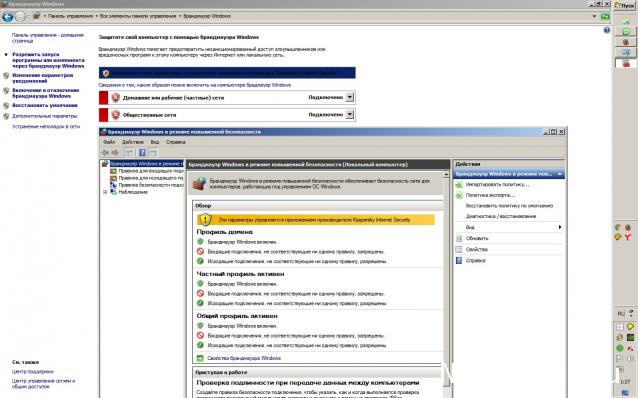
Task: Click the Yandex browser icon in the taskbar
Action: coord(629,237)
